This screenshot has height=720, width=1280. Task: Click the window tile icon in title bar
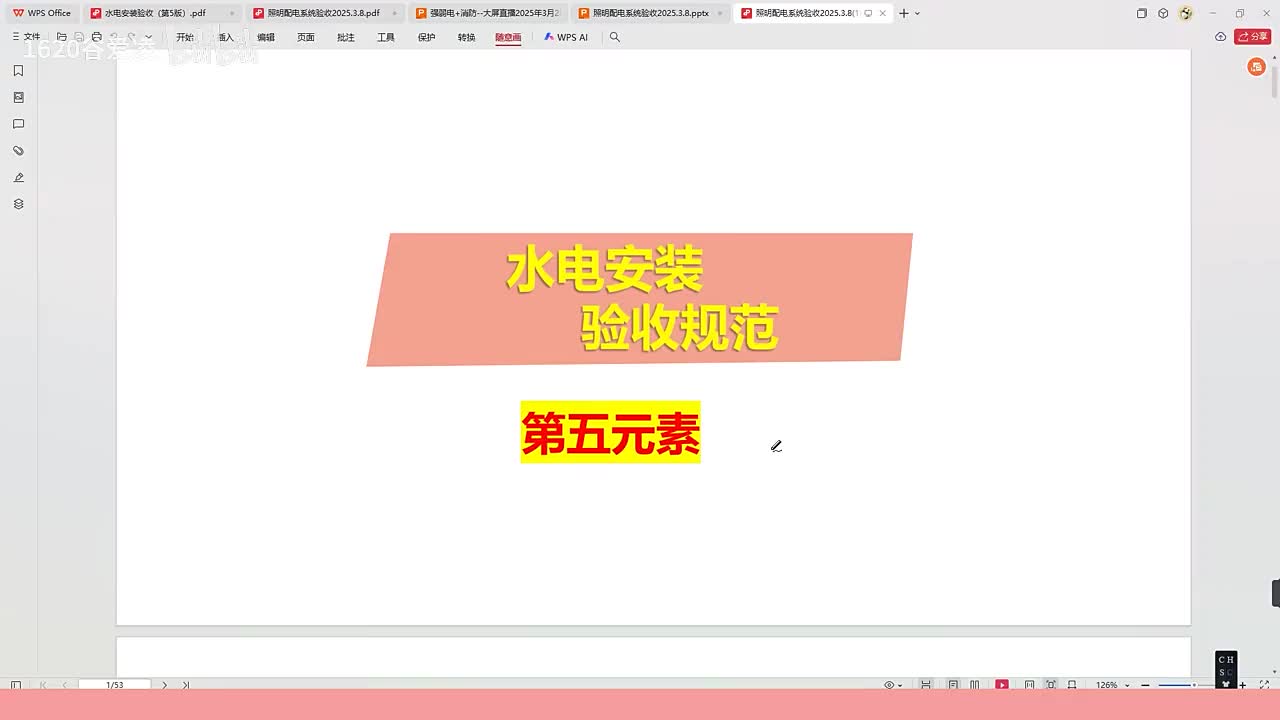(x=1142, y=13)
